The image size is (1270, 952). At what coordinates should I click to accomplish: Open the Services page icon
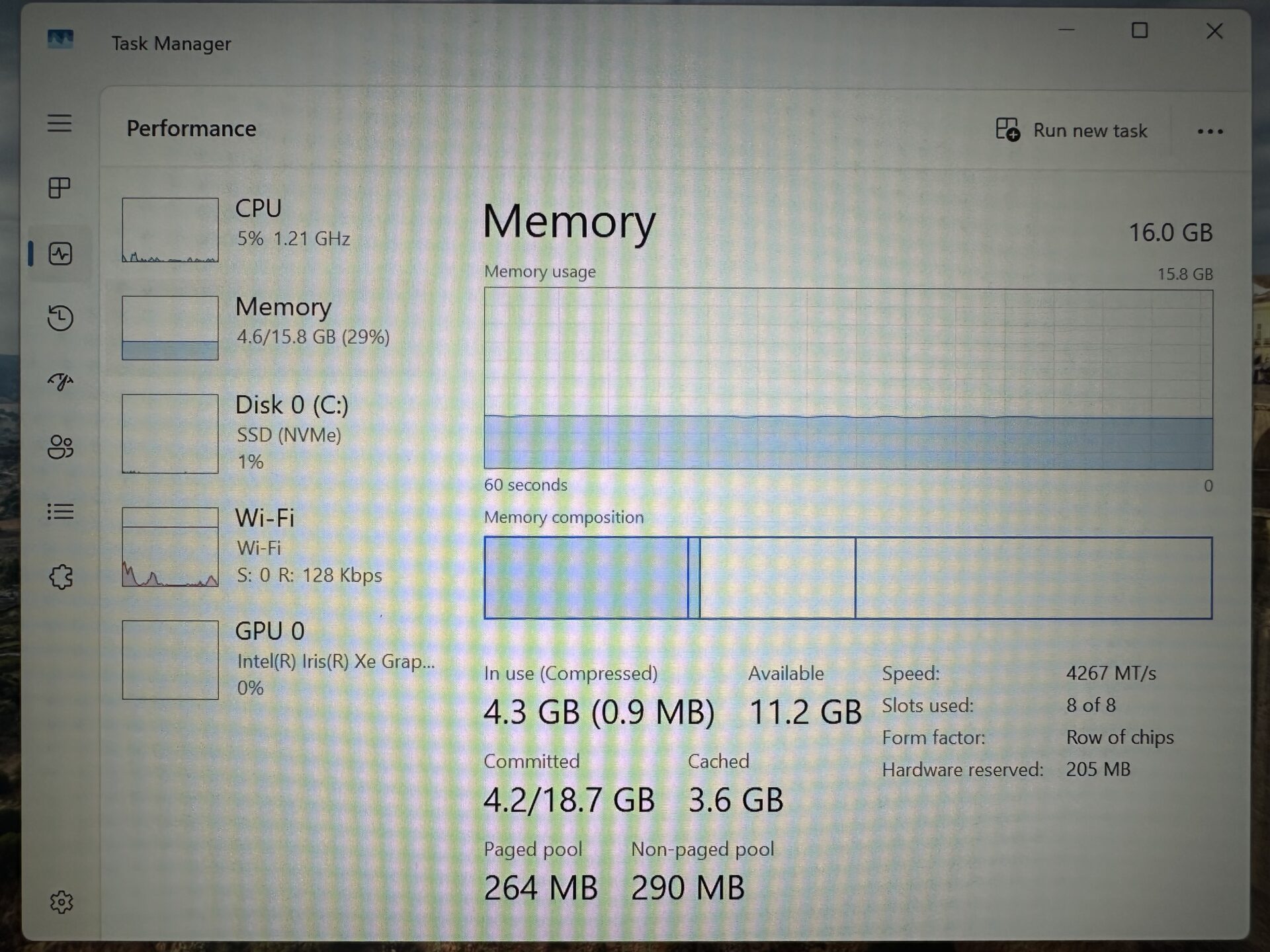(61, 576)
